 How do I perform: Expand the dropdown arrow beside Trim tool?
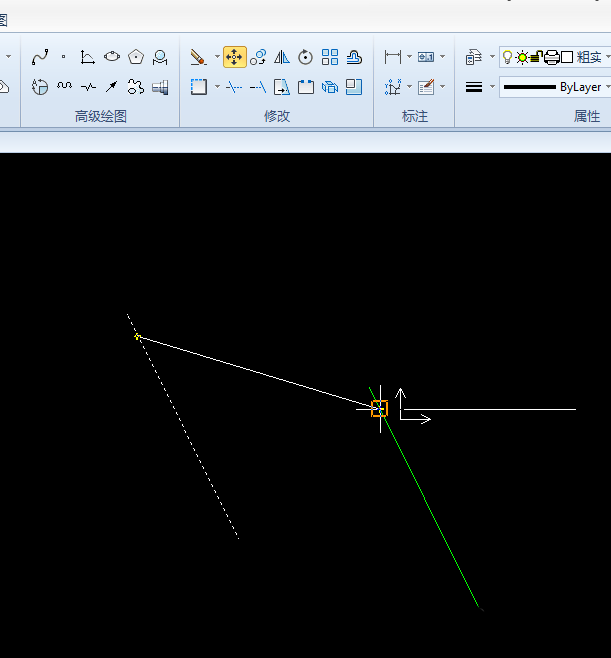pyautogui.click(x=217, y=87)
